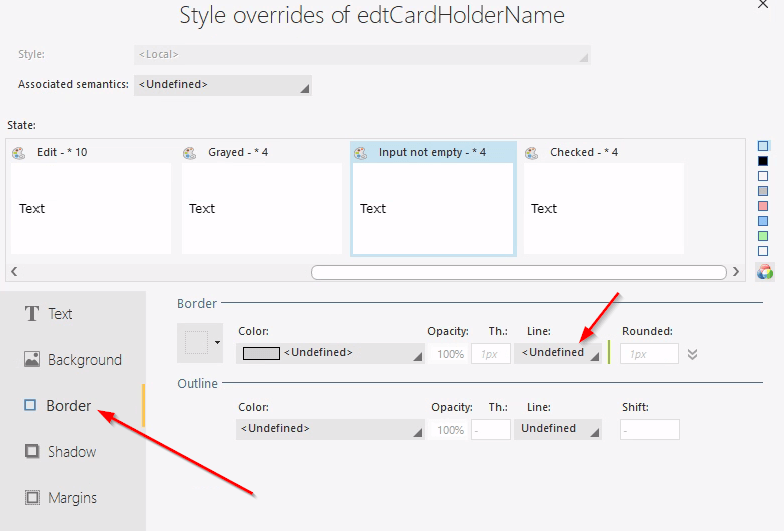The width and height of the screenshot is (784, 531).
Task: Expand the Border Line style dropdown
Action: coord(558,353)
